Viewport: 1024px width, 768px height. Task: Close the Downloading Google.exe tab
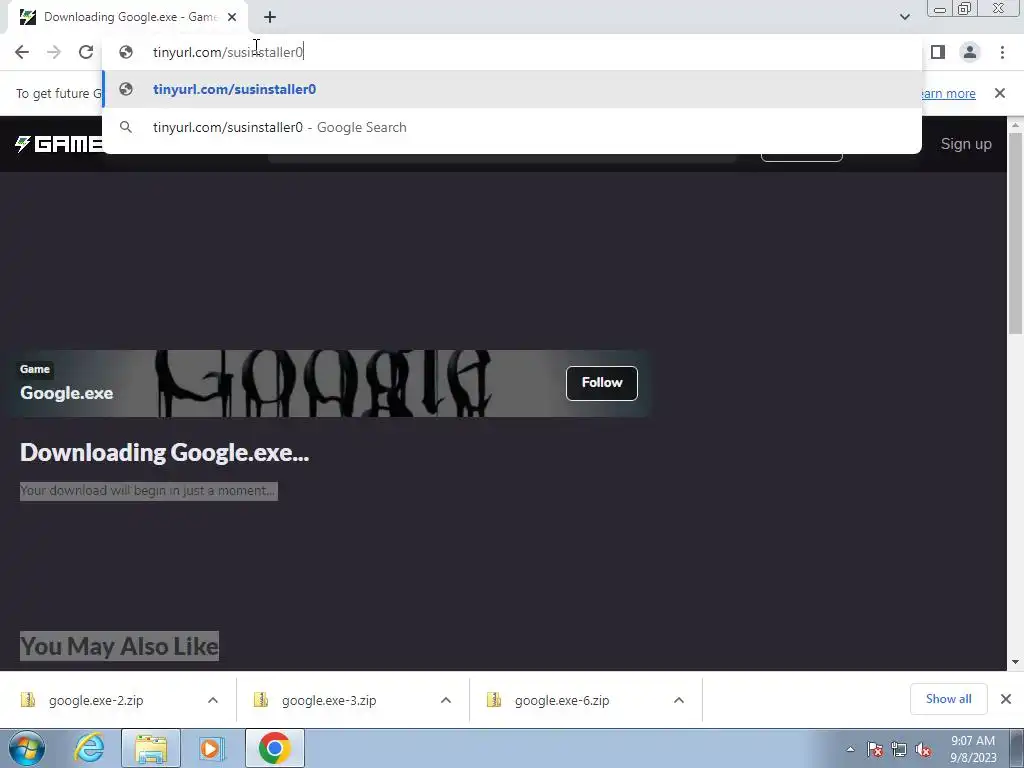point(232,17)
